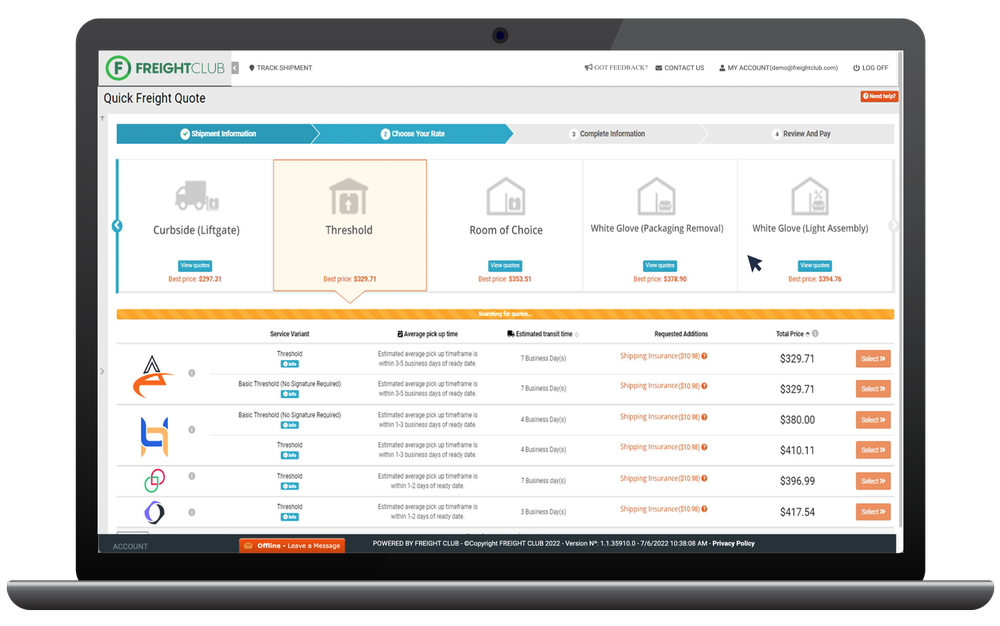Open info icon beside first carrier
Viewport: 1000px width, 626px height.
[191, 373]
